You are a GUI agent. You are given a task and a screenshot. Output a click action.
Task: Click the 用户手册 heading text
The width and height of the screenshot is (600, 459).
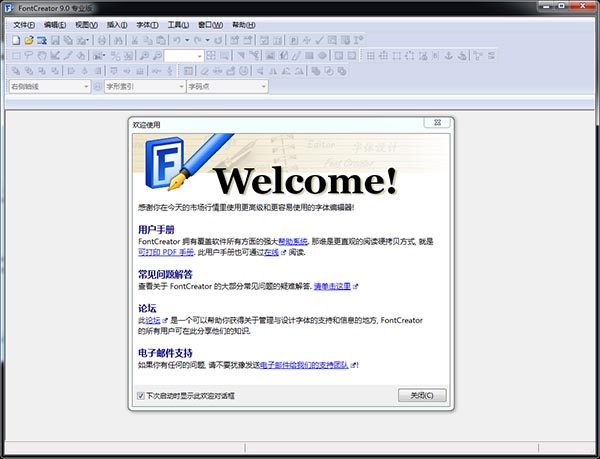point(156,230)
